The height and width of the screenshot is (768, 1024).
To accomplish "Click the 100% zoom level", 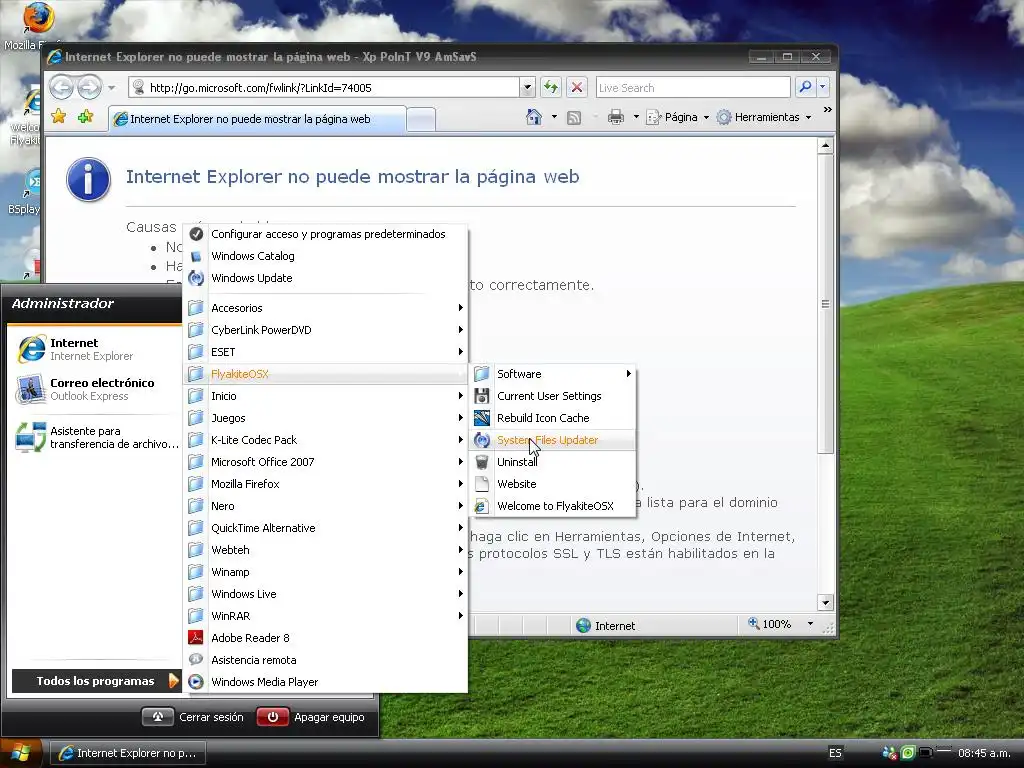I will [x=776, y=624].
